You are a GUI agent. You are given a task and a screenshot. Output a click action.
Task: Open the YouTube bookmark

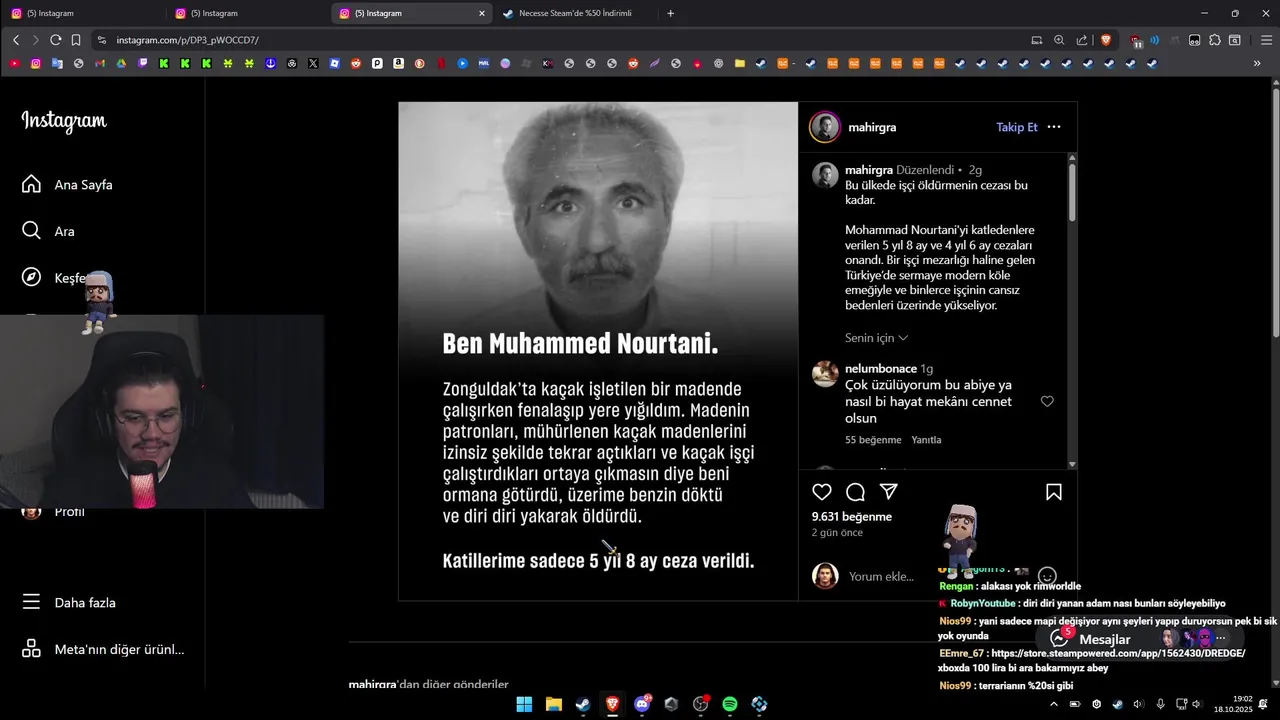click(x=14, y=63)
